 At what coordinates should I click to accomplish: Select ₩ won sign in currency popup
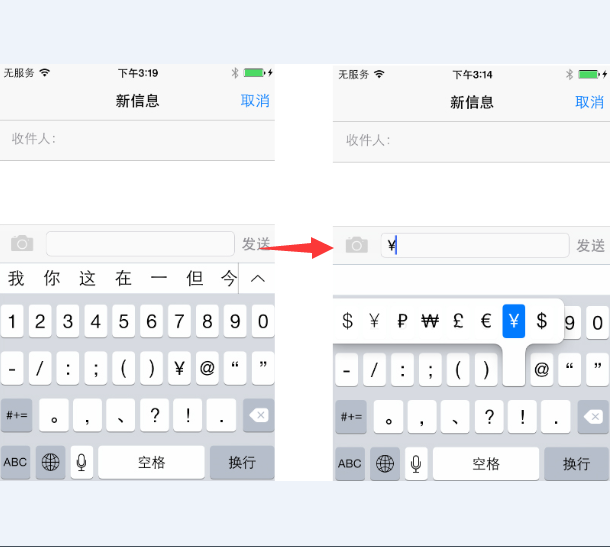click(430, 321)
